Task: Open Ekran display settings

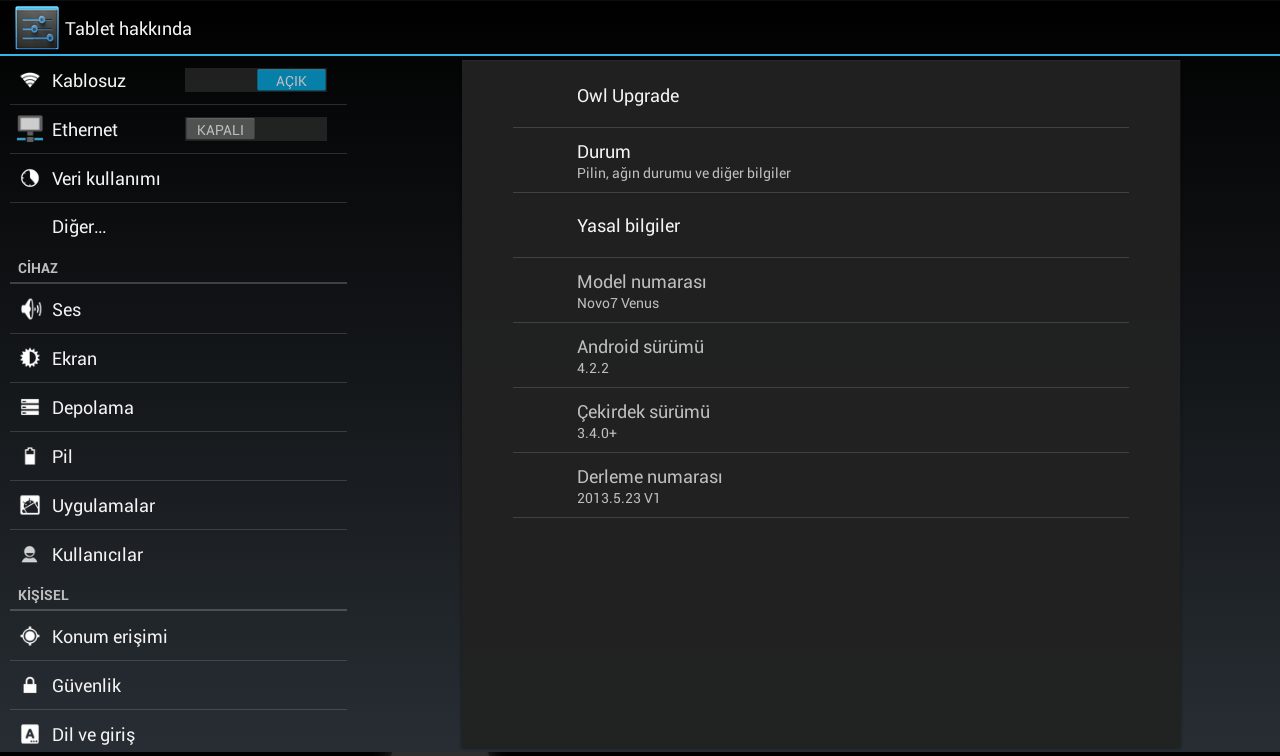Action: (x=178, y=358)
